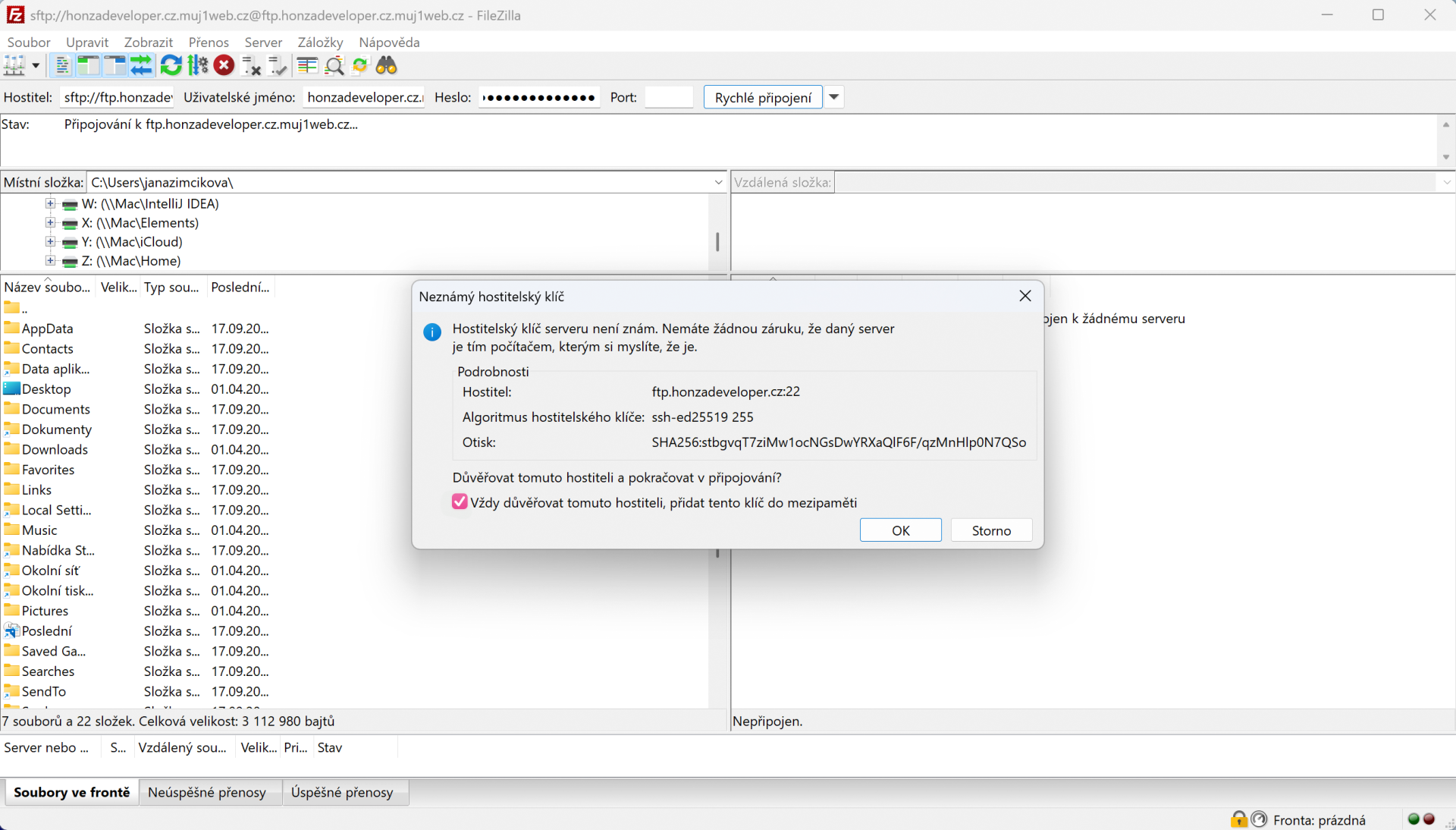The width and height of the screenshot is (1456, 830).
Task: Open local folder path dropdown
Action: tap(717, 182)
